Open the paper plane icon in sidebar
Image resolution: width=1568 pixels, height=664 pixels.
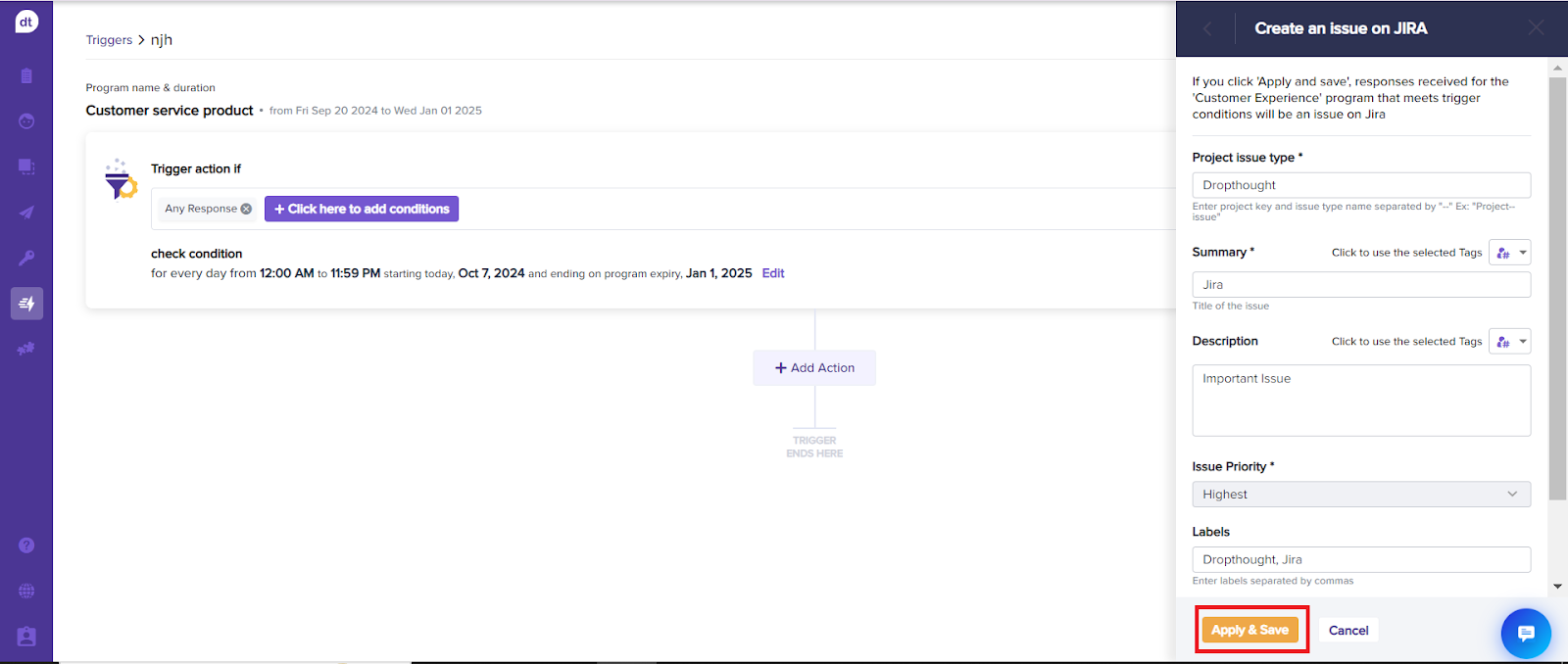[x=26, y=213]
